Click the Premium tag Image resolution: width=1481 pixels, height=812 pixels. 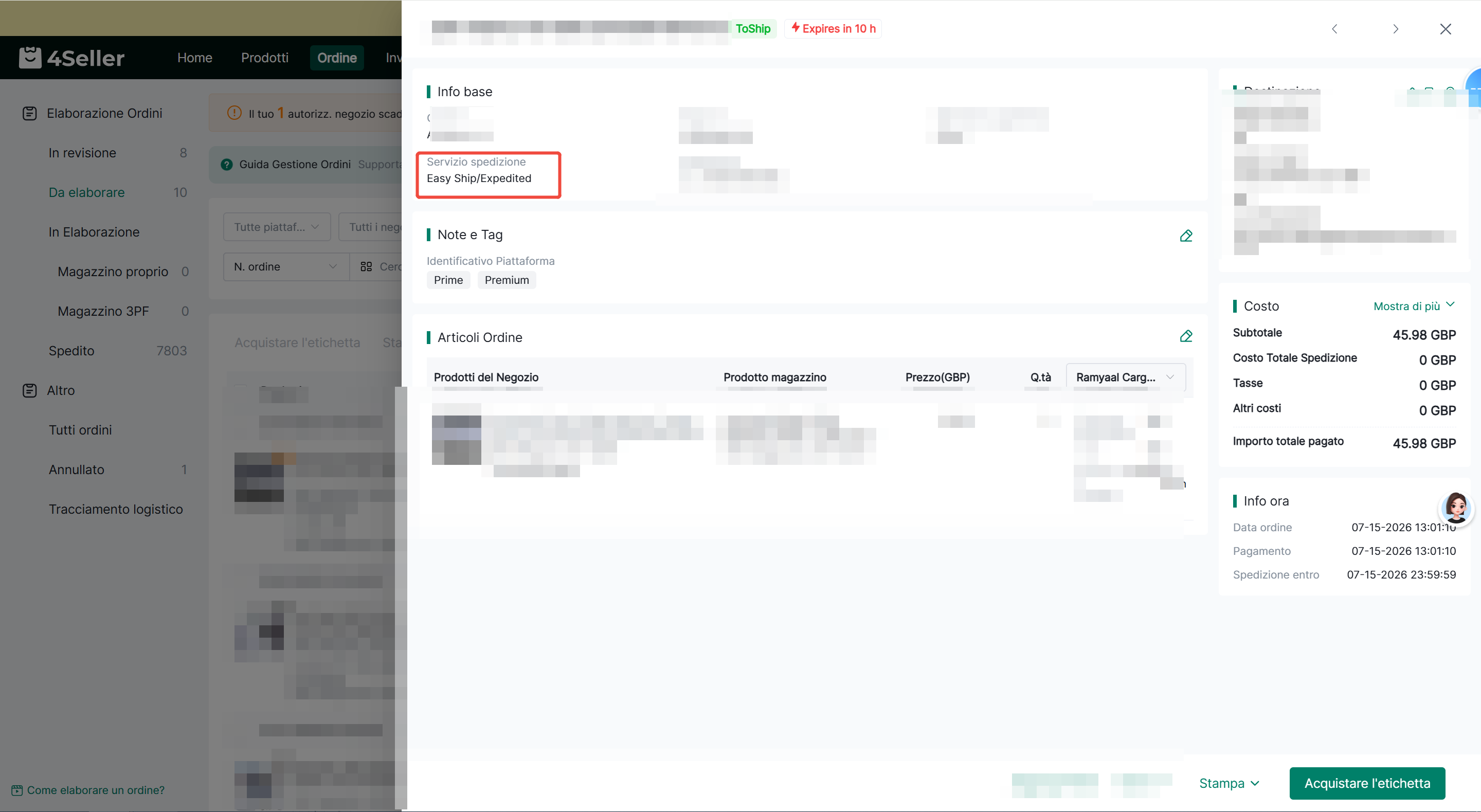507,280
